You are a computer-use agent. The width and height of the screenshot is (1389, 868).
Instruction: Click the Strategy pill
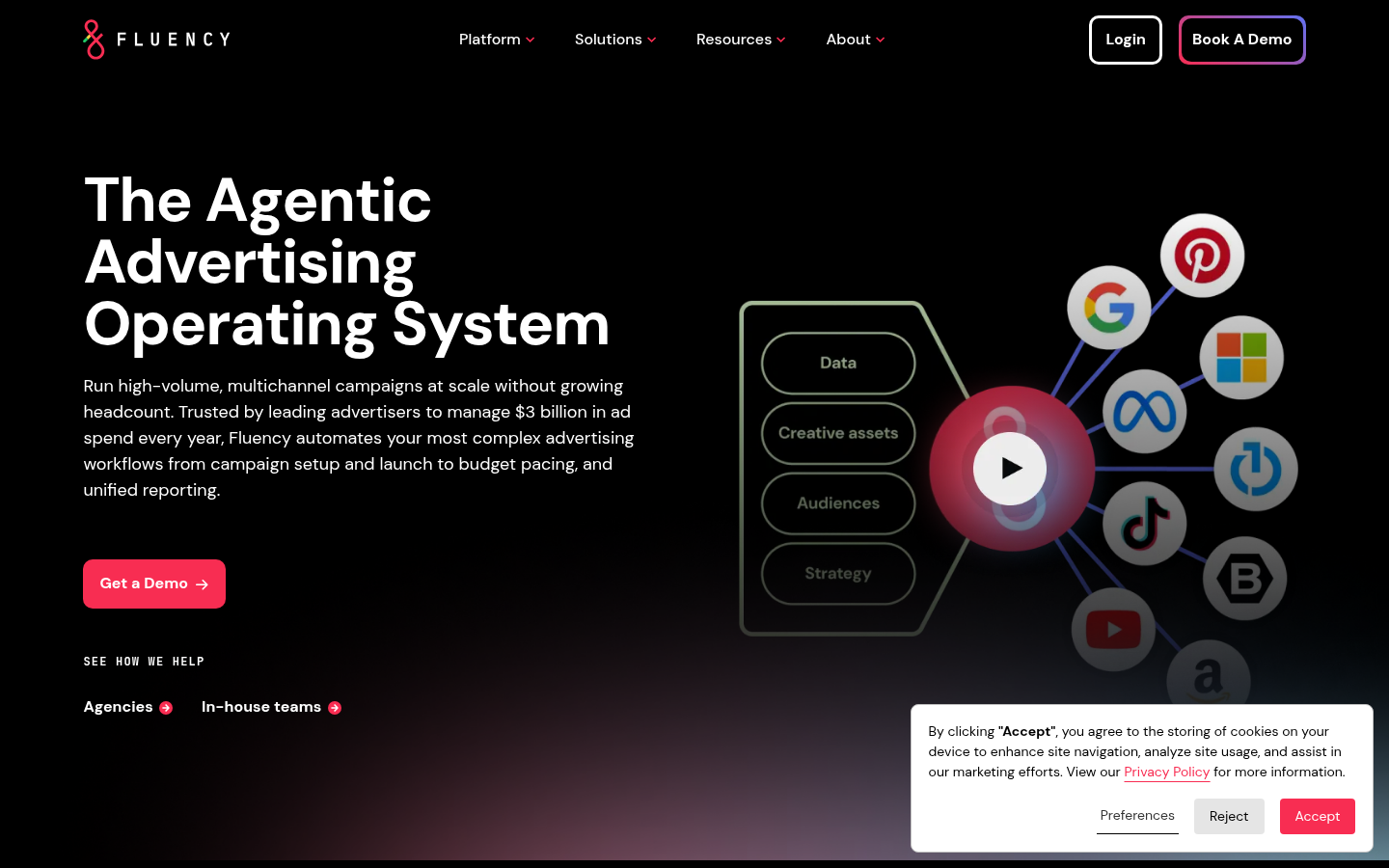(838, 574)
